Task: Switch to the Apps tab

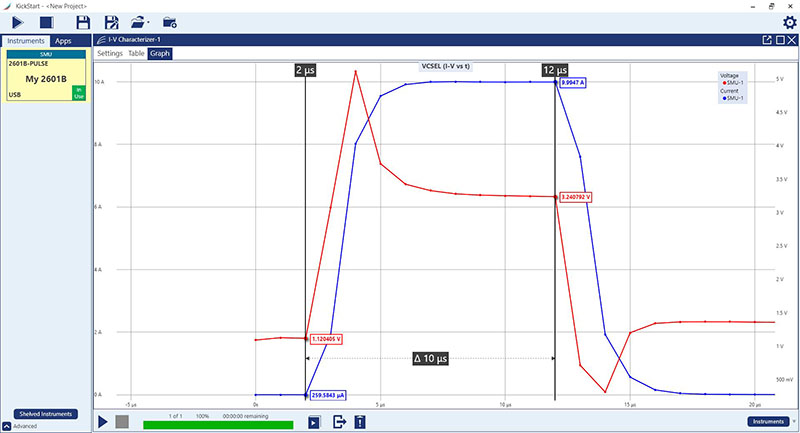Action: click(x=63, y=40)
